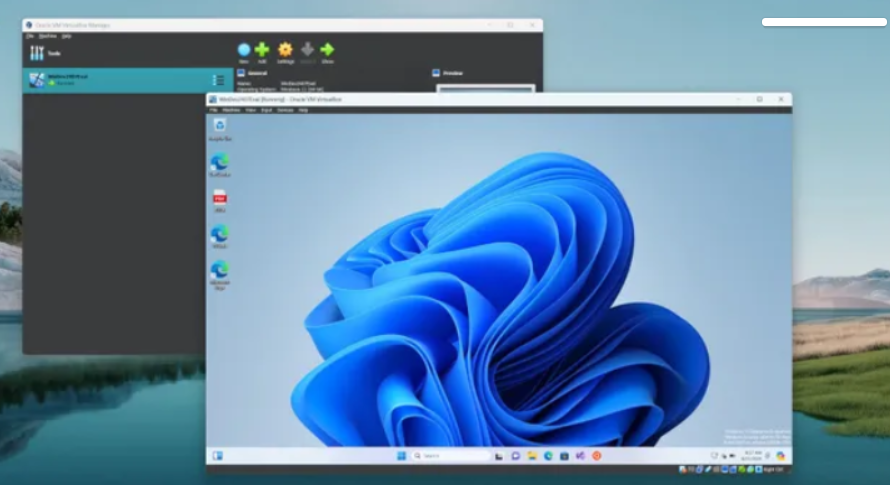Open Help menu of running VM window

click(303, 110)
